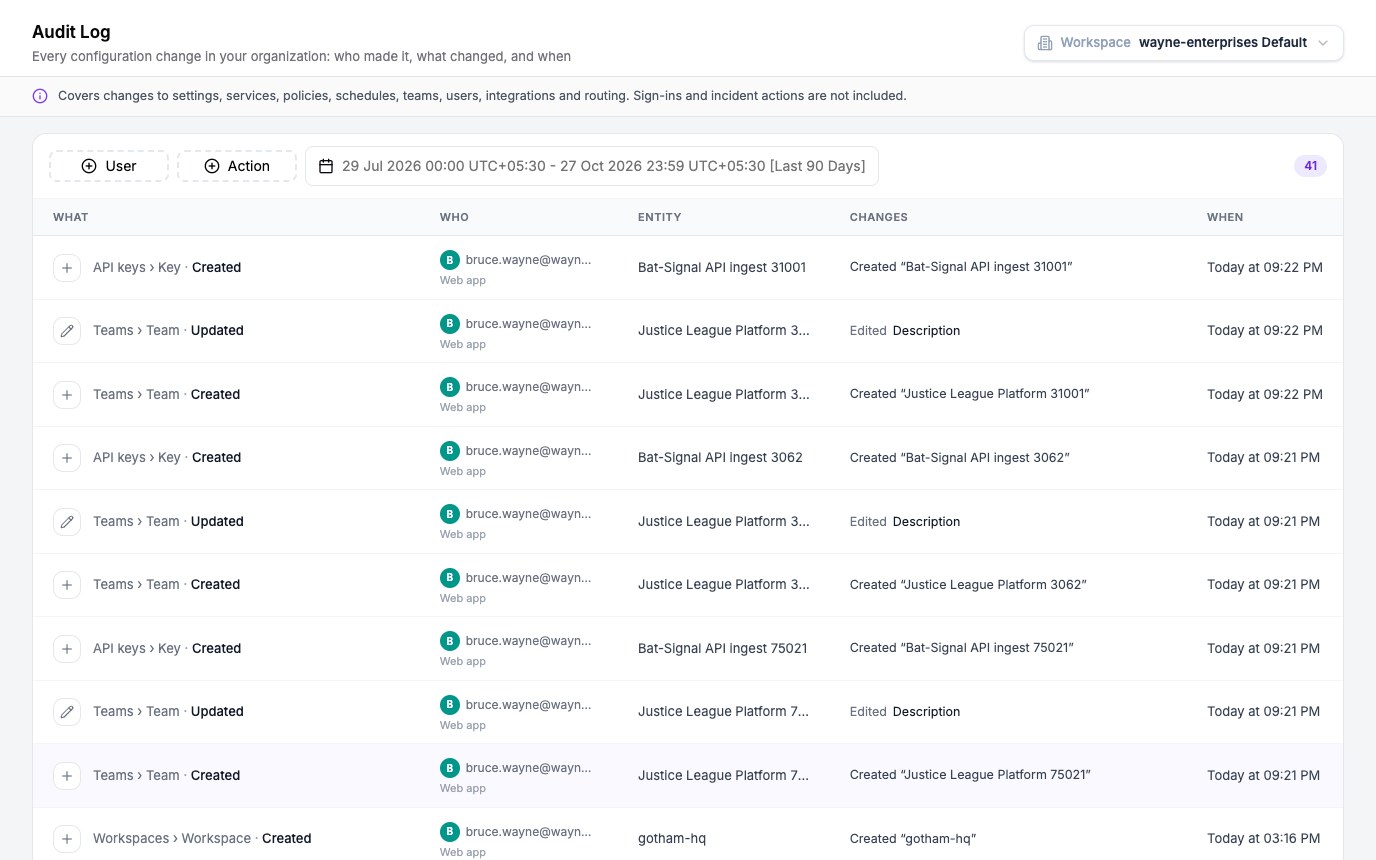Open the Last 90 Days date range picker
The image size is (1376, 860).
[592, 166]
